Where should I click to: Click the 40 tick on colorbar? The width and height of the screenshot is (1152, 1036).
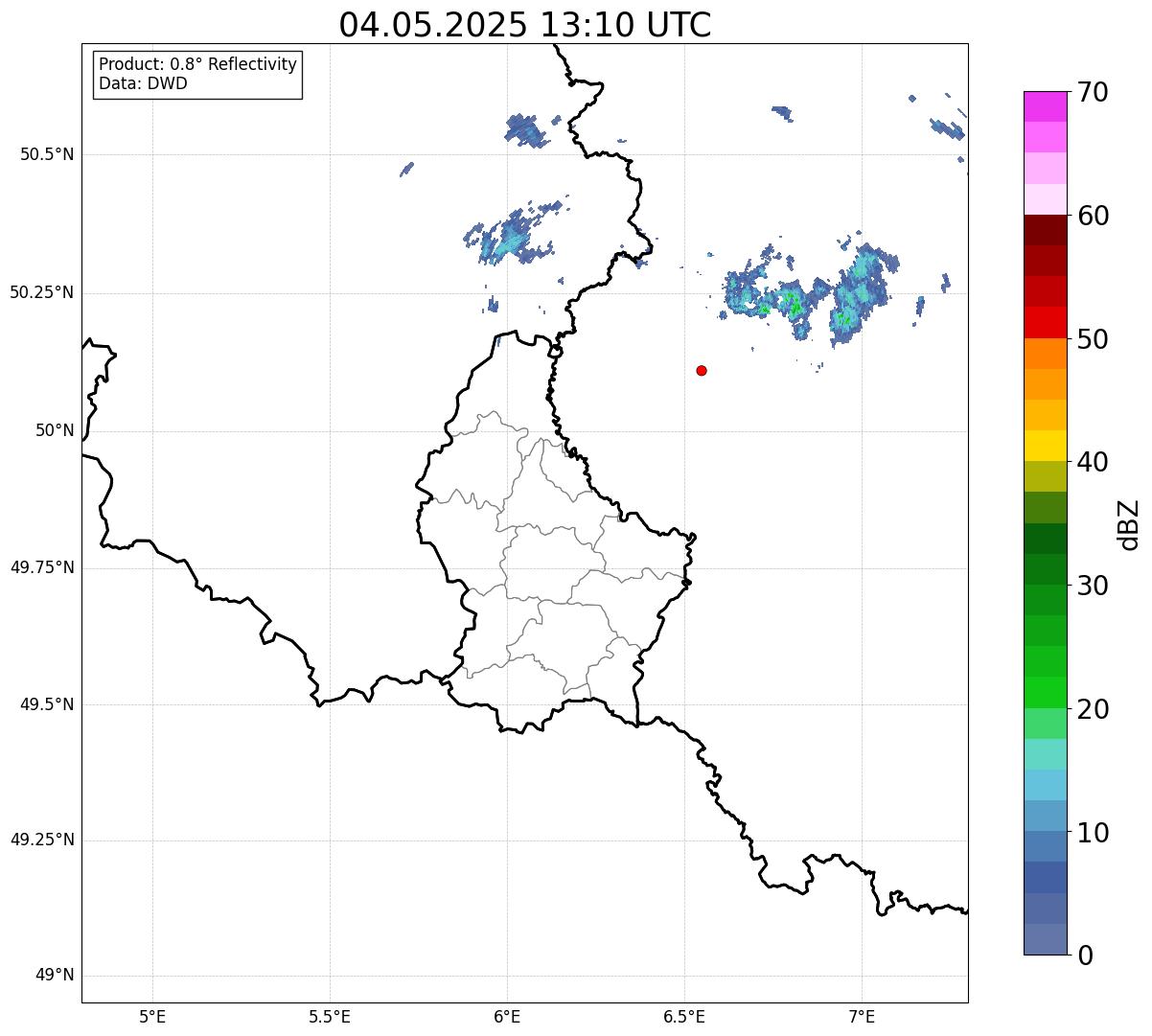1092,462
